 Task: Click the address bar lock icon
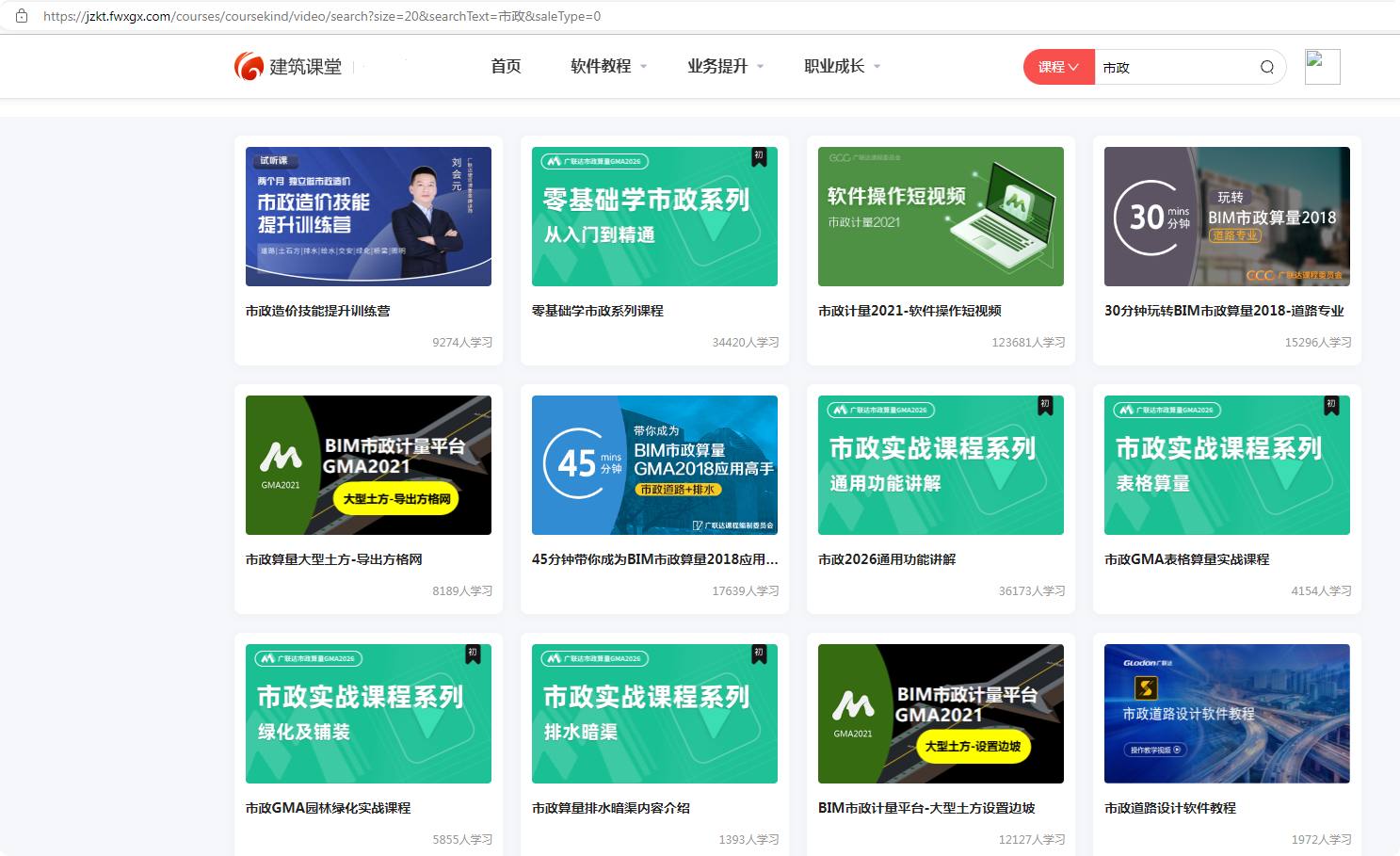click(x=22, y=16)
